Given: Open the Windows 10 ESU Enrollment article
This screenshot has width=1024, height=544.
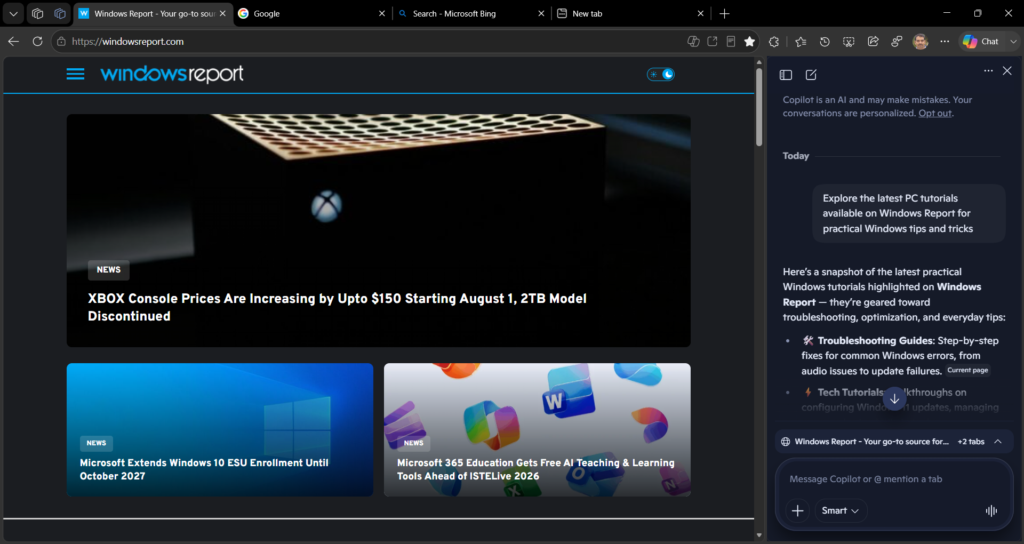Looking at the screenshot, I should 204,469.
